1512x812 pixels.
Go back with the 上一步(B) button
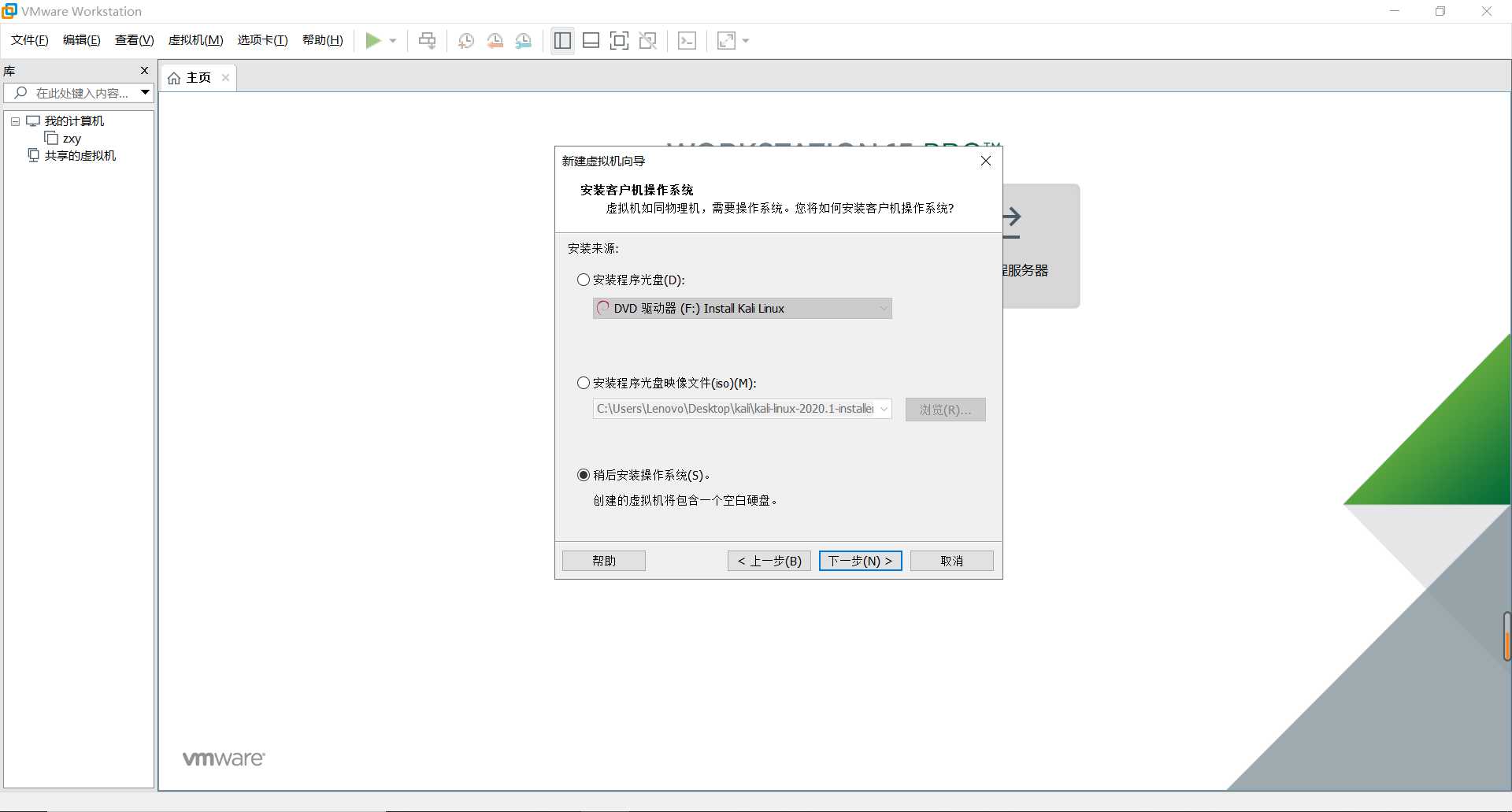[769, 561]
